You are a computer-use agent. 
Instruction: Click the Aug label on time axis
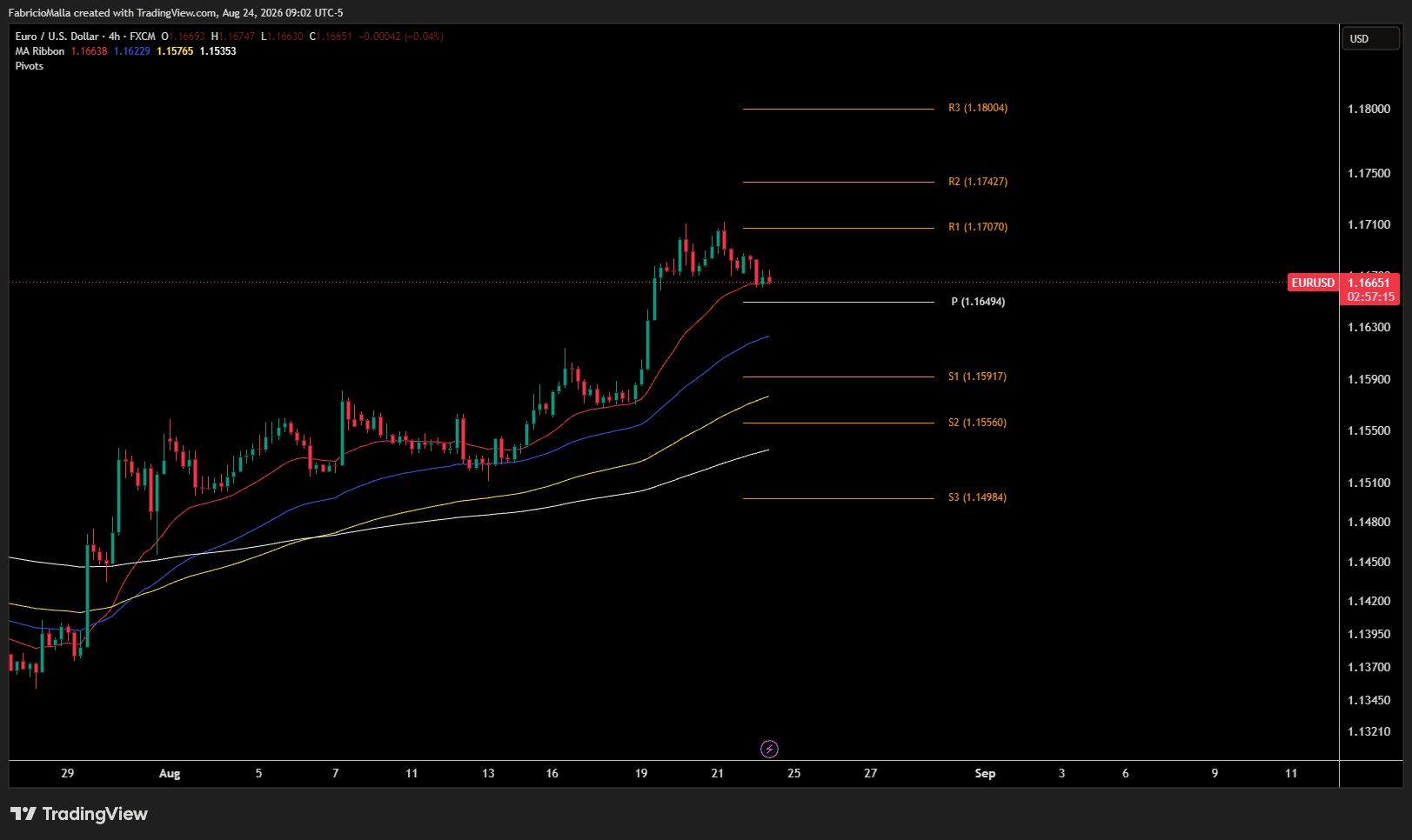(170, 773)
